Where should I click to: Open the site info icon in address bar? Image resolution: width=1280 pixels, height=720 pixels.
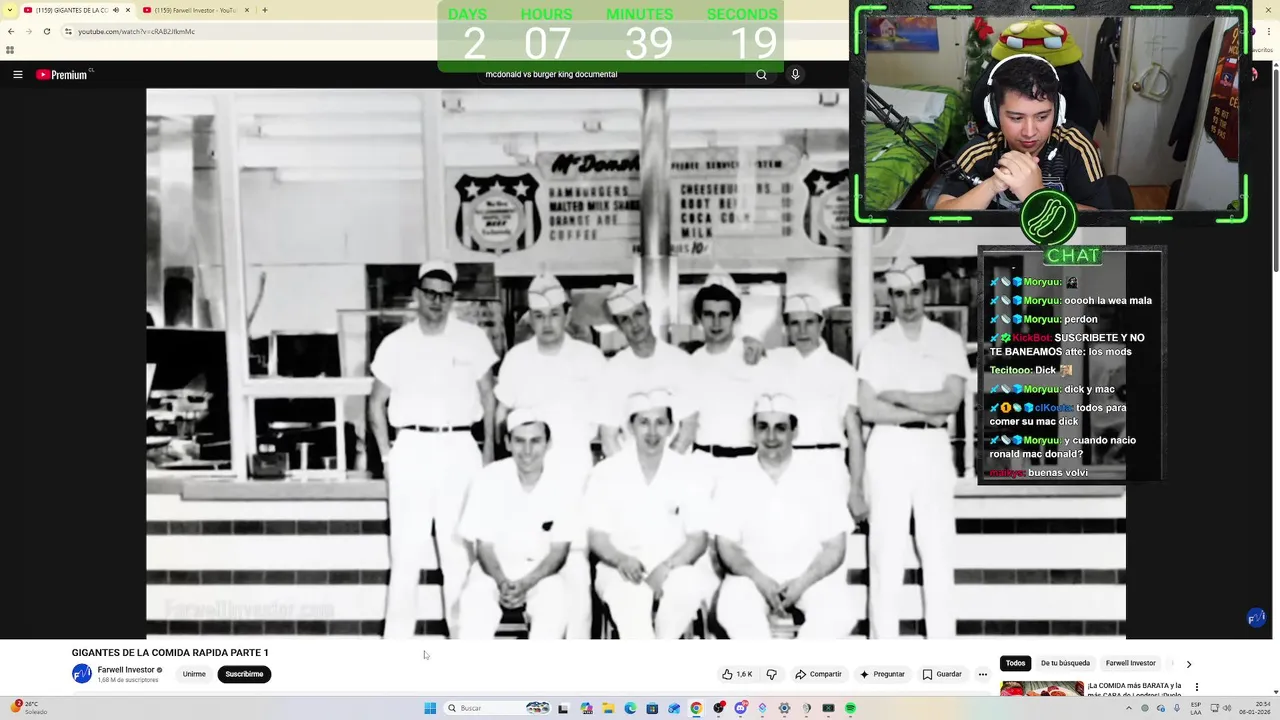coord(68,31)
